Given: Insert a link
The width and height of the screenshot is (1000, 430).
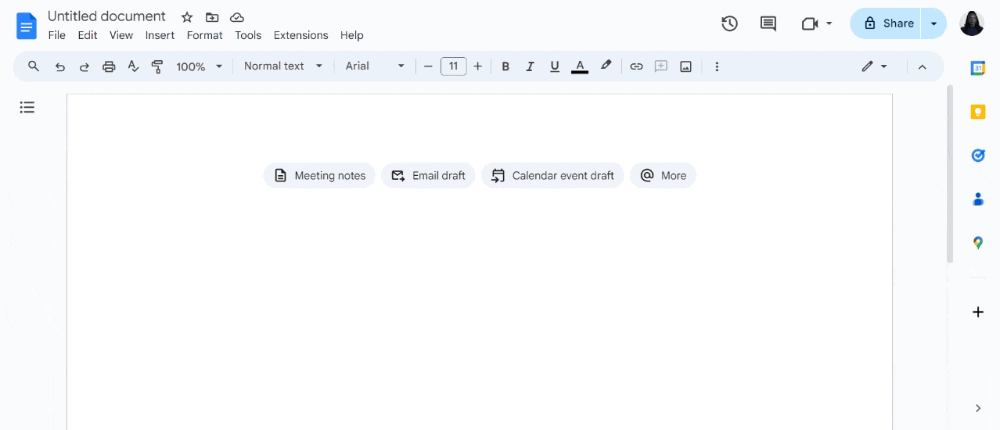Looking at the screenshot, I should [x=636, y=66].
